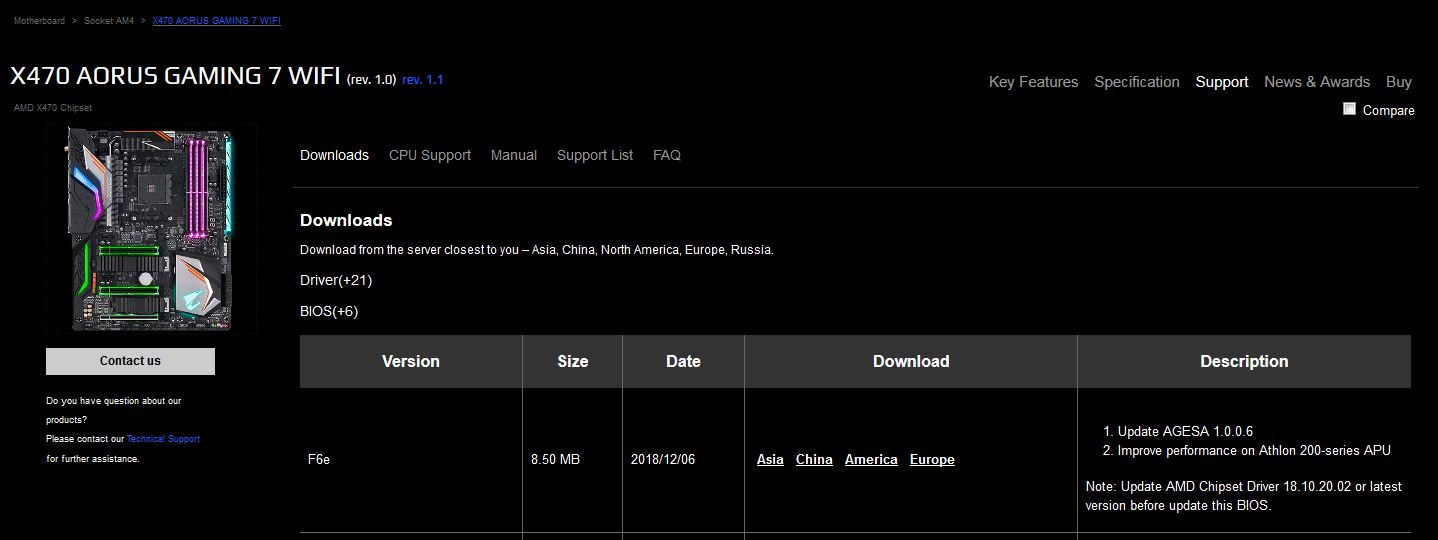This screenshot has height=540, width=1438.
Task: Click the Size column header
Action: (x=573, y=361)
